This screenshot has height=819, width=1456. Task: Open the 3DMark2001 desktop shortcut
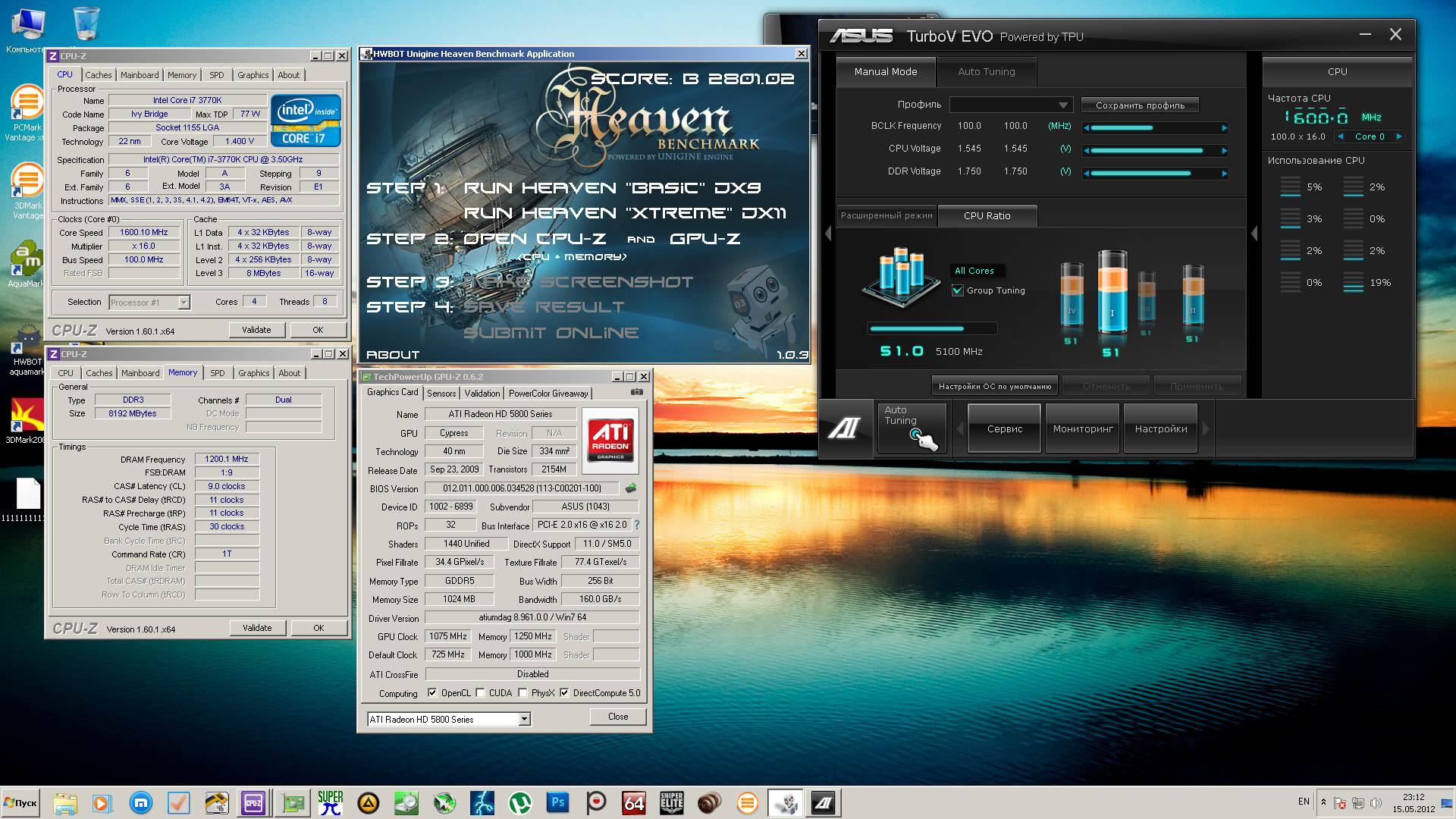tap(28, 421)
